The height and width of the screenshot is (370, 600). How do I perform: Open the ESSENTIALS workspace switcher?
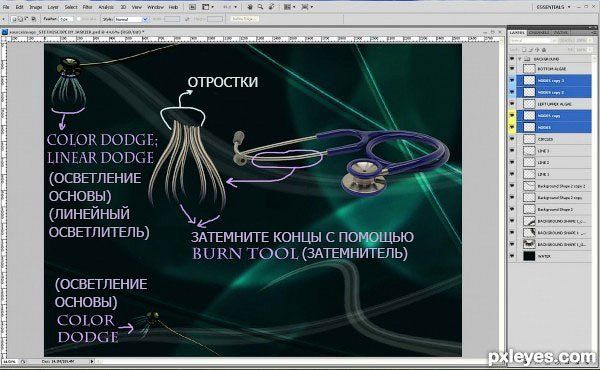pyautogui.click(x=553, y=7)
